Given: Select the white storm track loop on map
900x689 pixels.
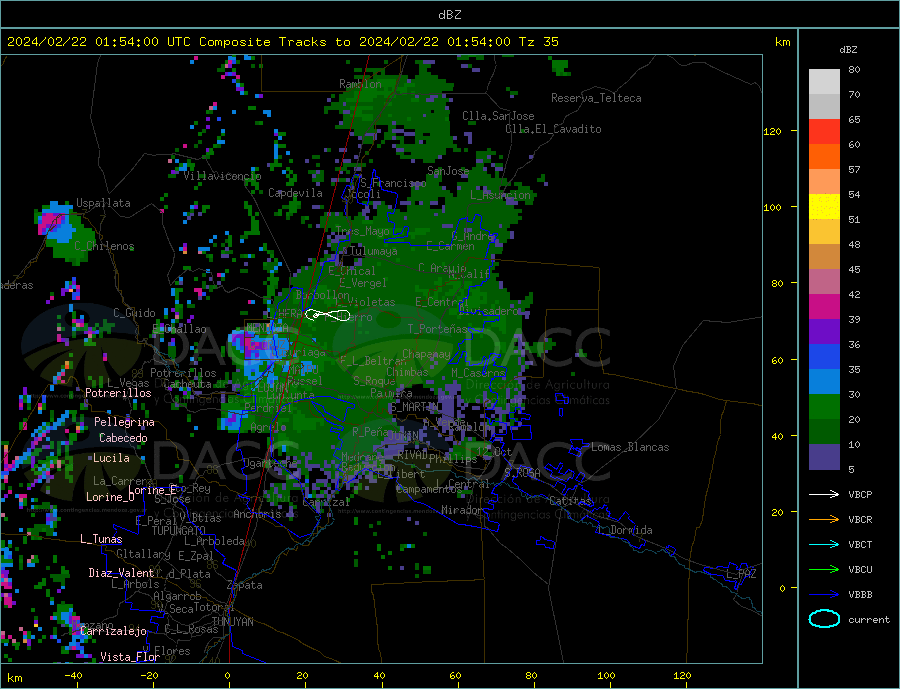Looking at the screenshot, I should (328, 315).
